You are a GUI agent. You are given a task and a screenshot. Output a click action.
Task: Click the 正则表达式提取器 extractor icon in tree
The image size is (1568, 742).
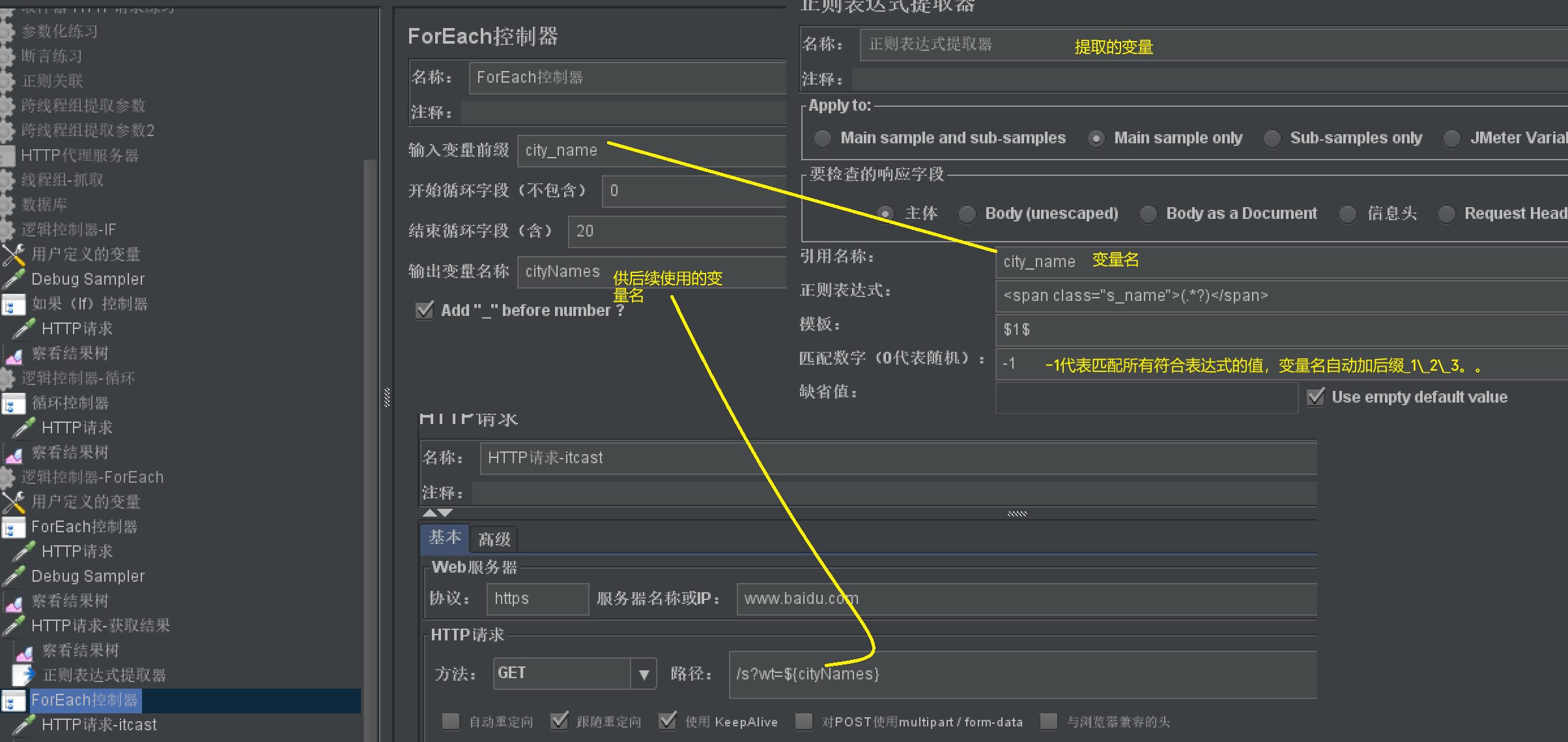23,675
